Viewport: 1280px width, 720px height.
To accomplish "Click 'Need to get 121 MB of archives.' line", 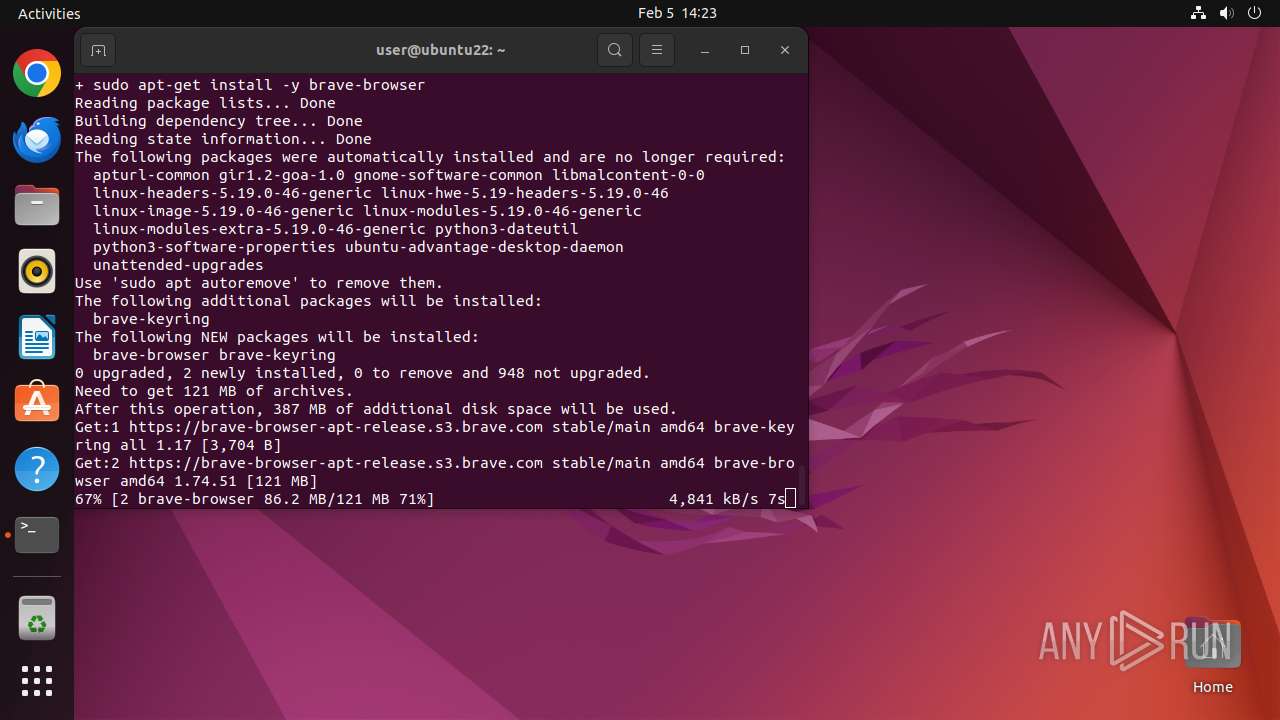I will (x=214, y=391).
